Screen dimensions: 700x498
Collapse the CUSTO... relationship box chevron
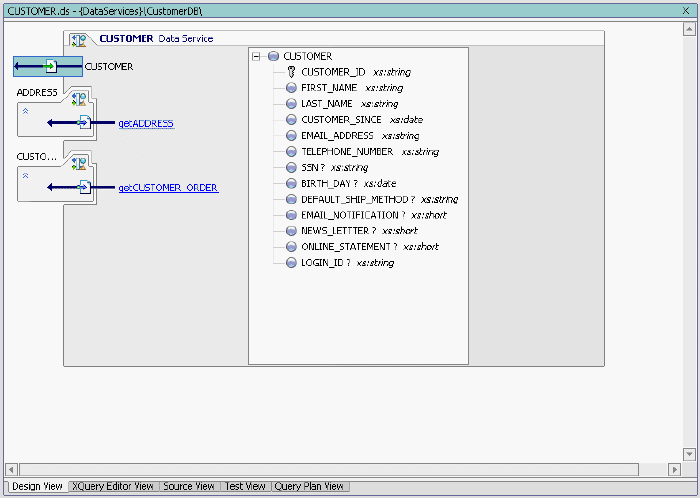[x=25, y=176]
